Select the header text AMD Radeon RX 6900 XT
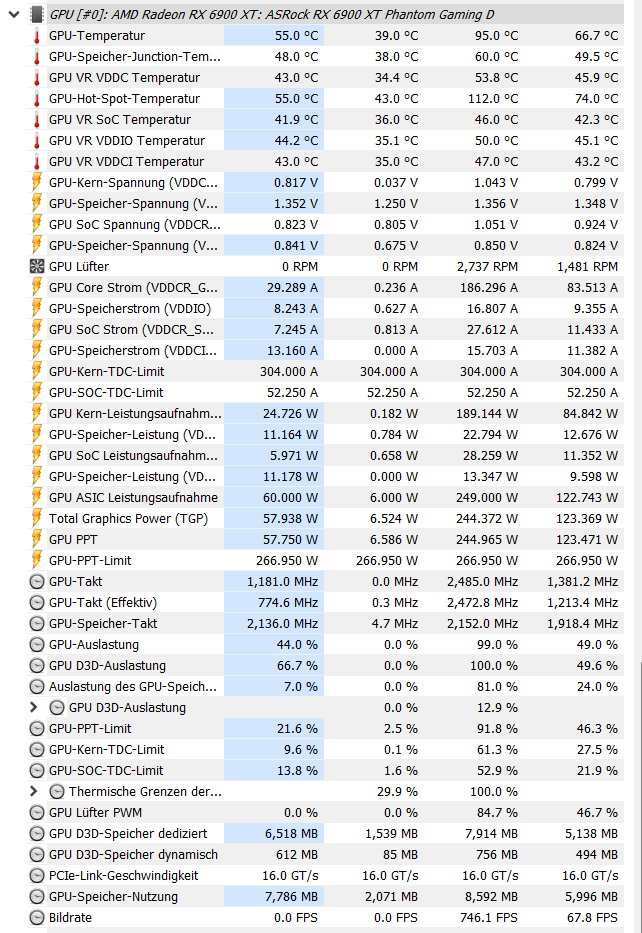 coord(183,14)
